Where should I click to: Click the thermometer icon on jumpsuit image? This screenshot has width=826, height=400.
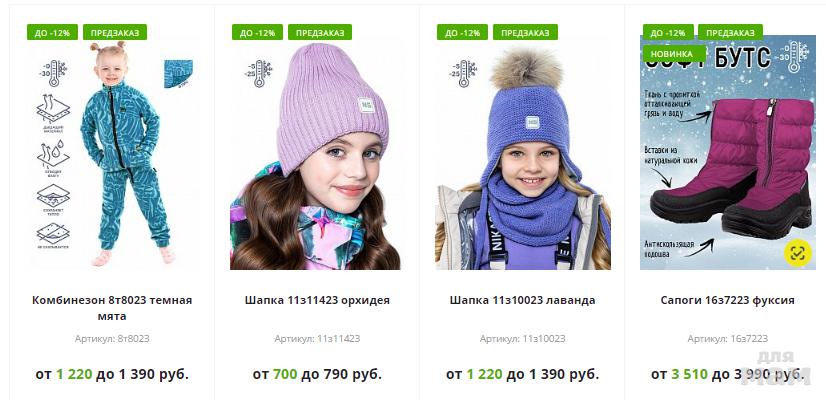coord(53,73)
